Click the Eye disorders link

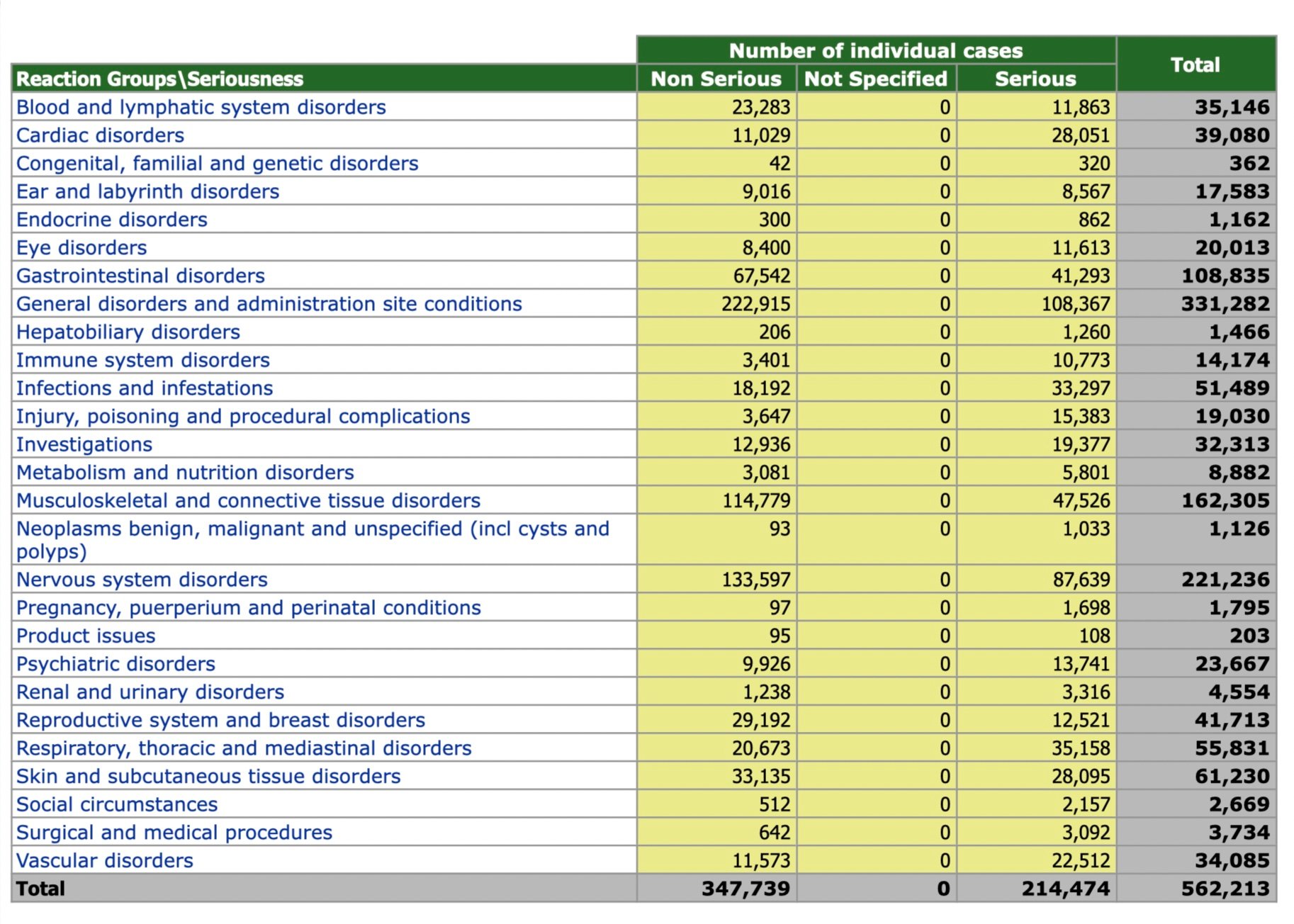click(81, 248)
